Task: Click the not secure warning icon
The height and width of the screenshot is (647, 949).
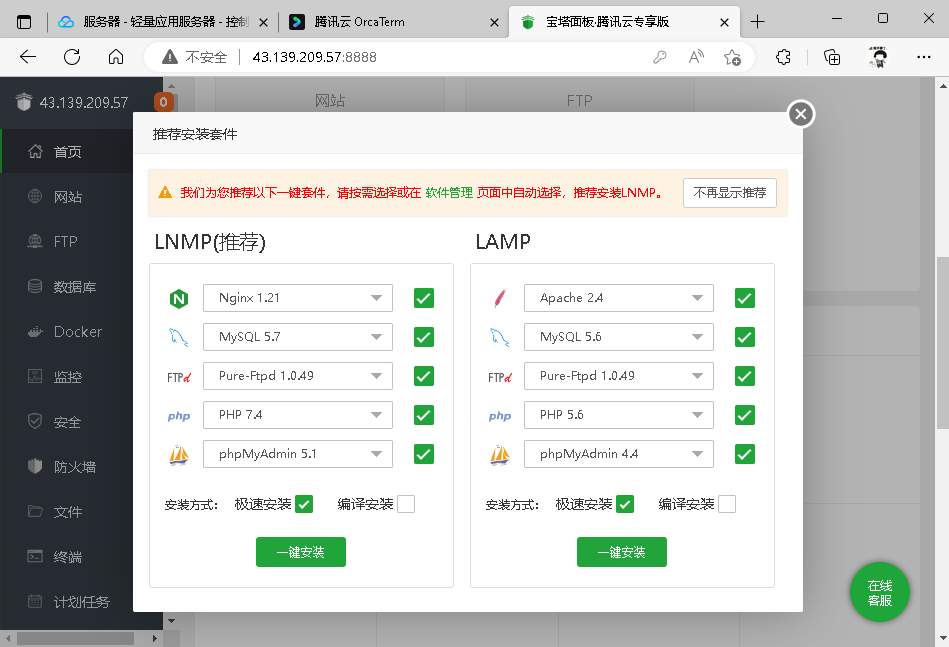Action: [170, 57]
